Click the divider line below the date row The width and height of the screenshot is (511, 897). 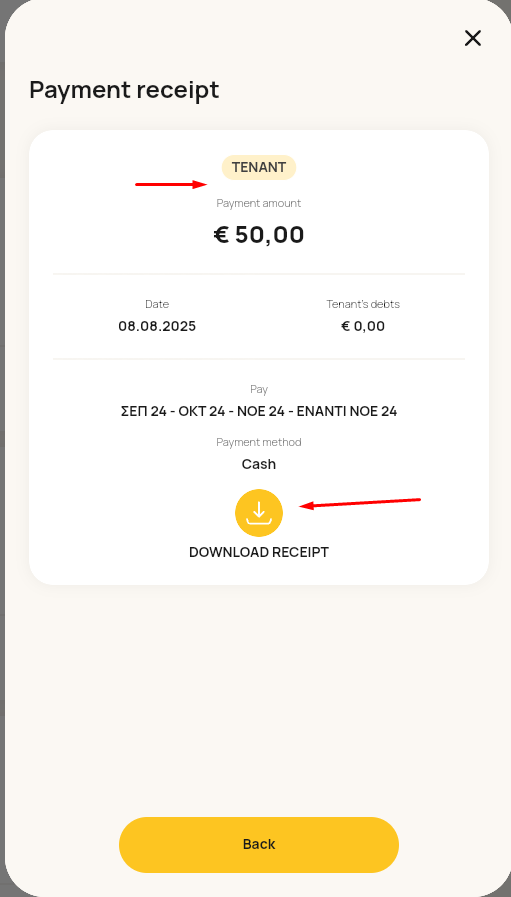coord(259,359)
